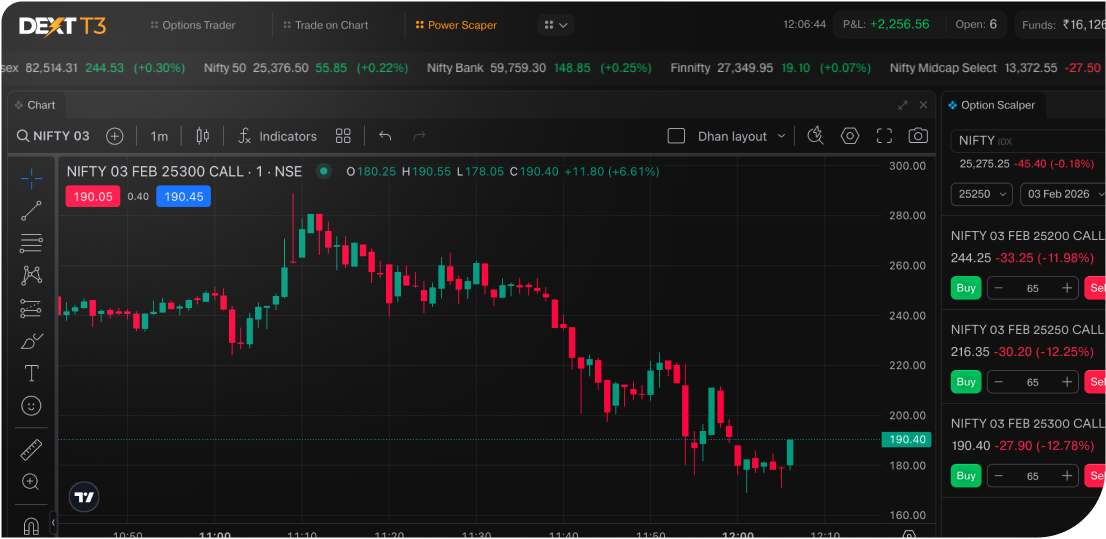This screenshot has width=1106, height=539.
Task: Open chart settings hexagon icon
Action: point(850,136)
